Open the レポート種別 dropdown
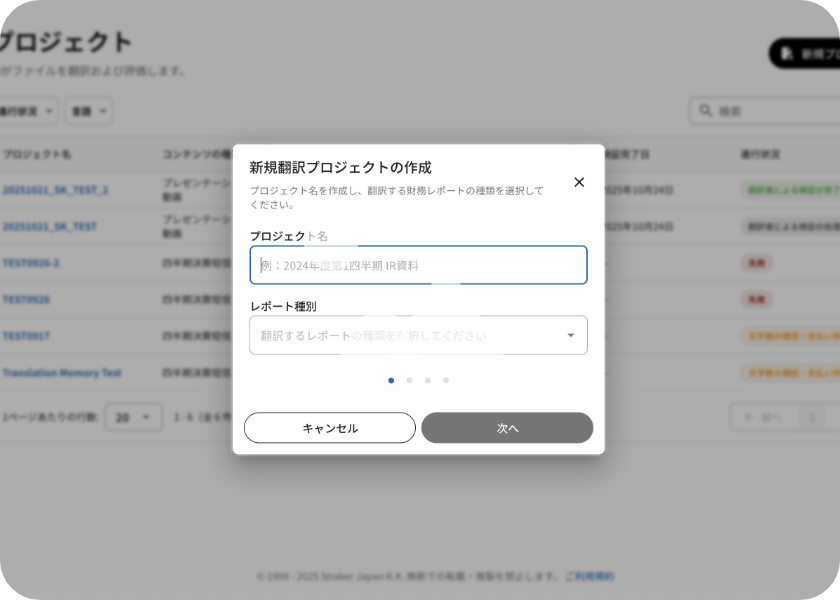The width and height of the screenshot is (840, 600). point(418,335)
